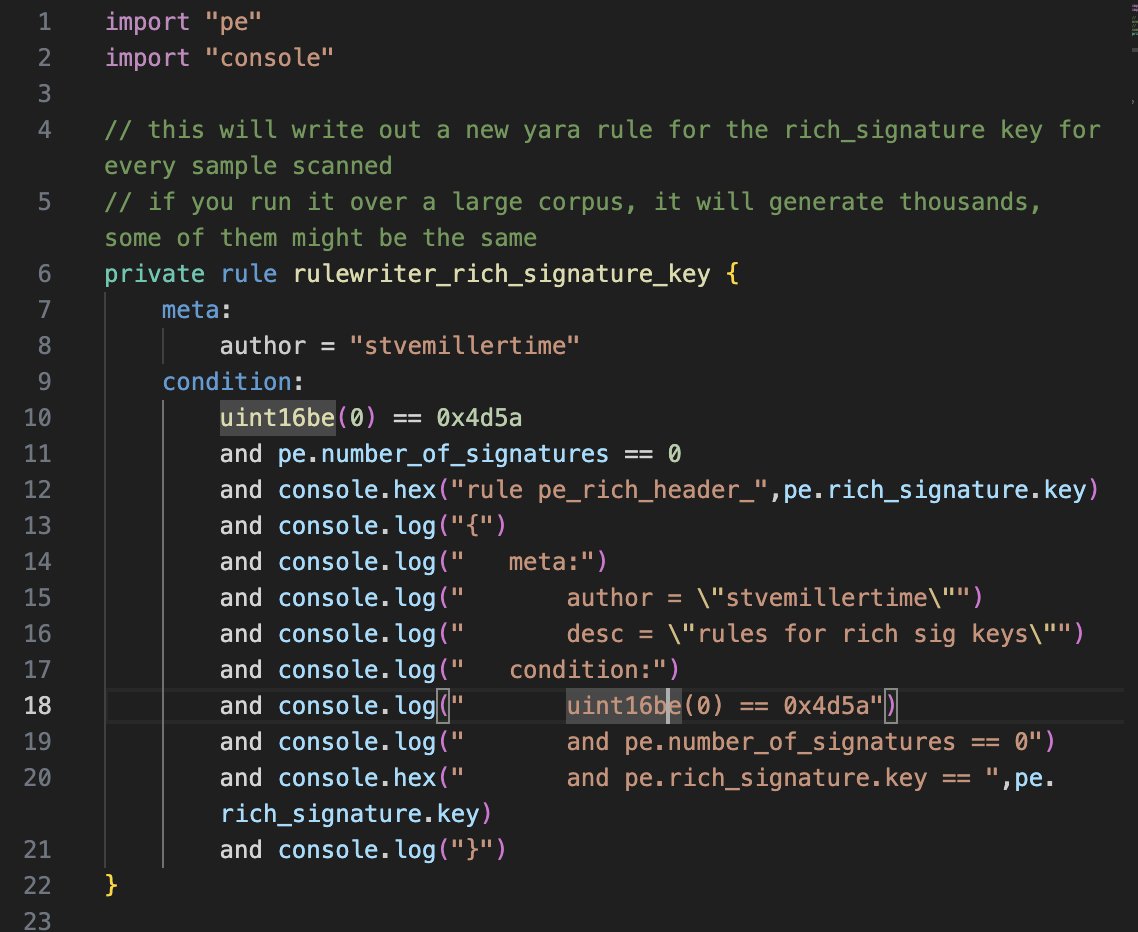Click the 'condition:' string on line 17

click(x=588, y=669)
